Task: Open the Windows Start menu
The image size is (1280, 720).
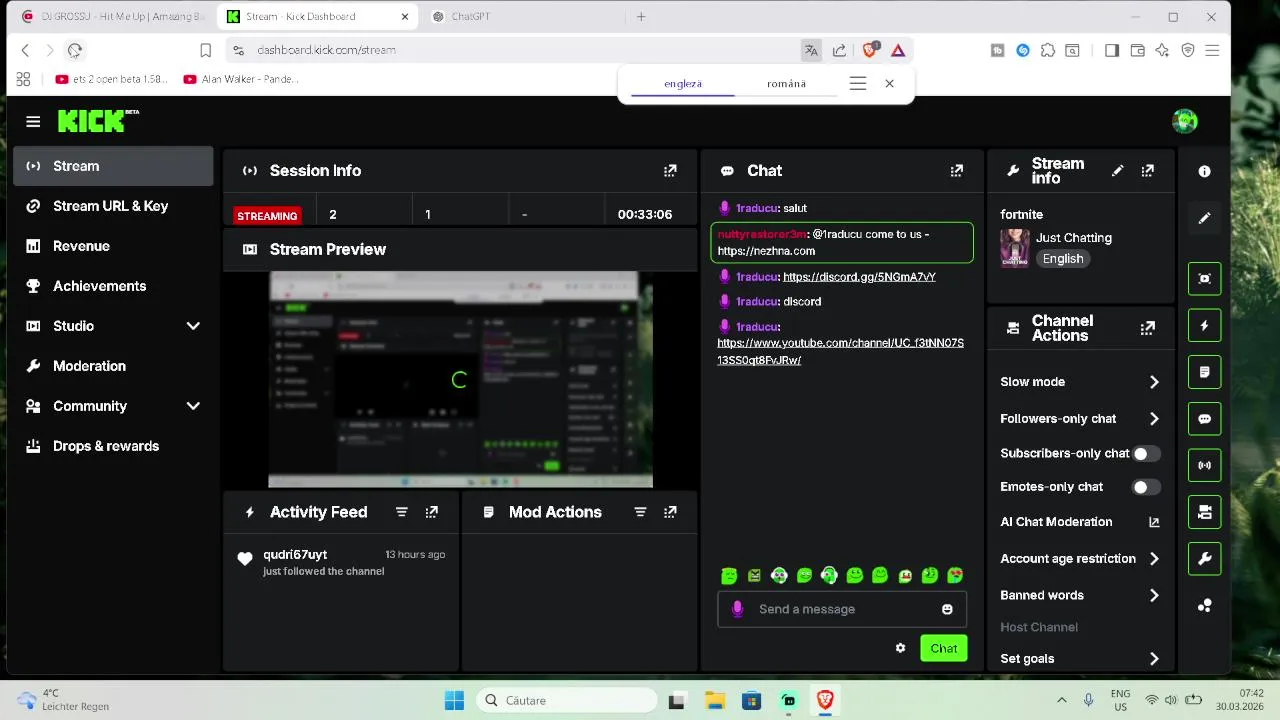Action: click(454, 700)
